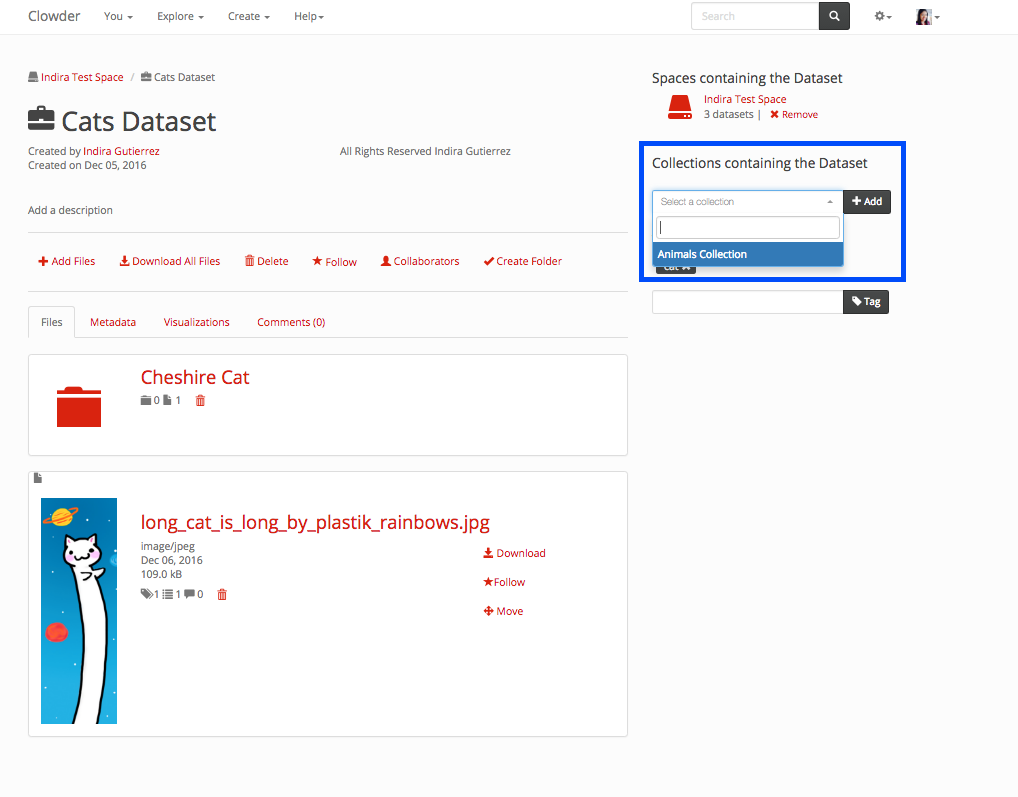
Task: Choose Animals Collection from the list
Action: (x=747, y=254)
